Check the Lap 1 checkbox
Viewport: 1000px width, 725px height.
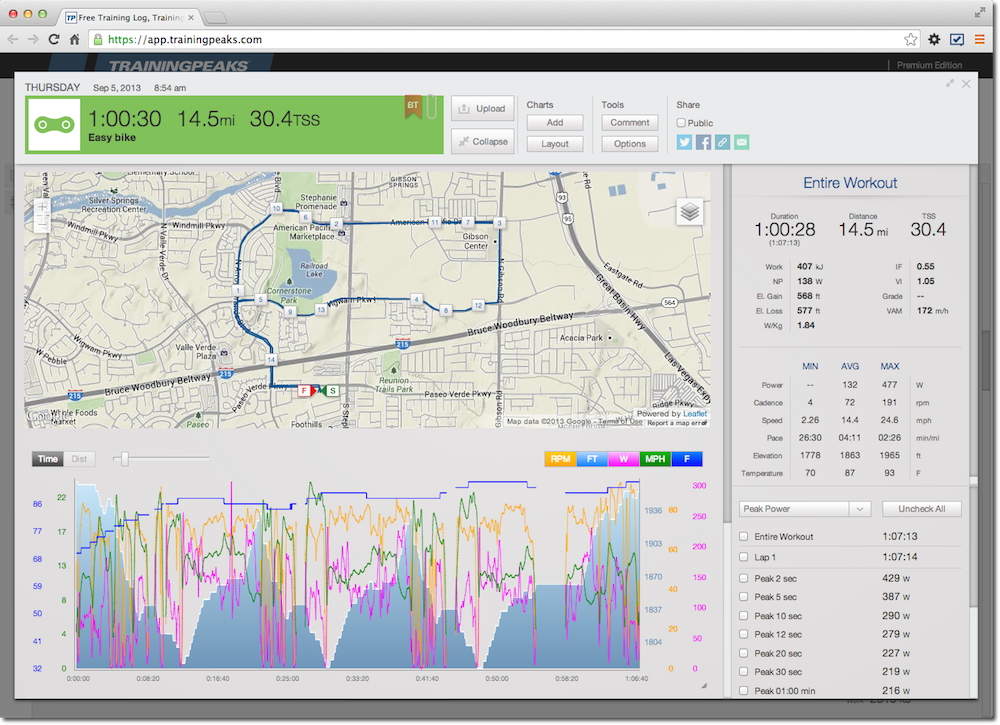744,557
